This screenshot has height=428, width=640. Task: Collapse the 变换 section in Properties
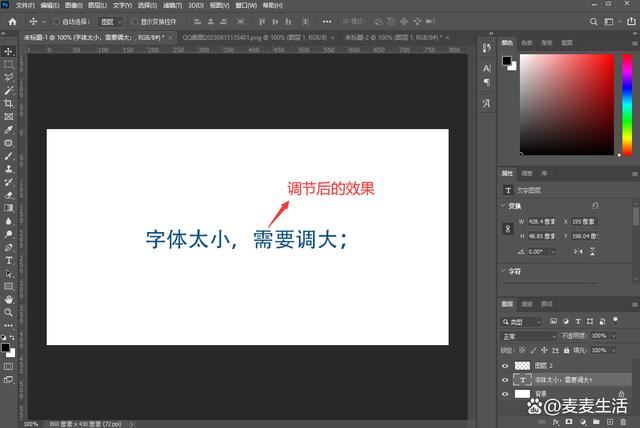505,206
